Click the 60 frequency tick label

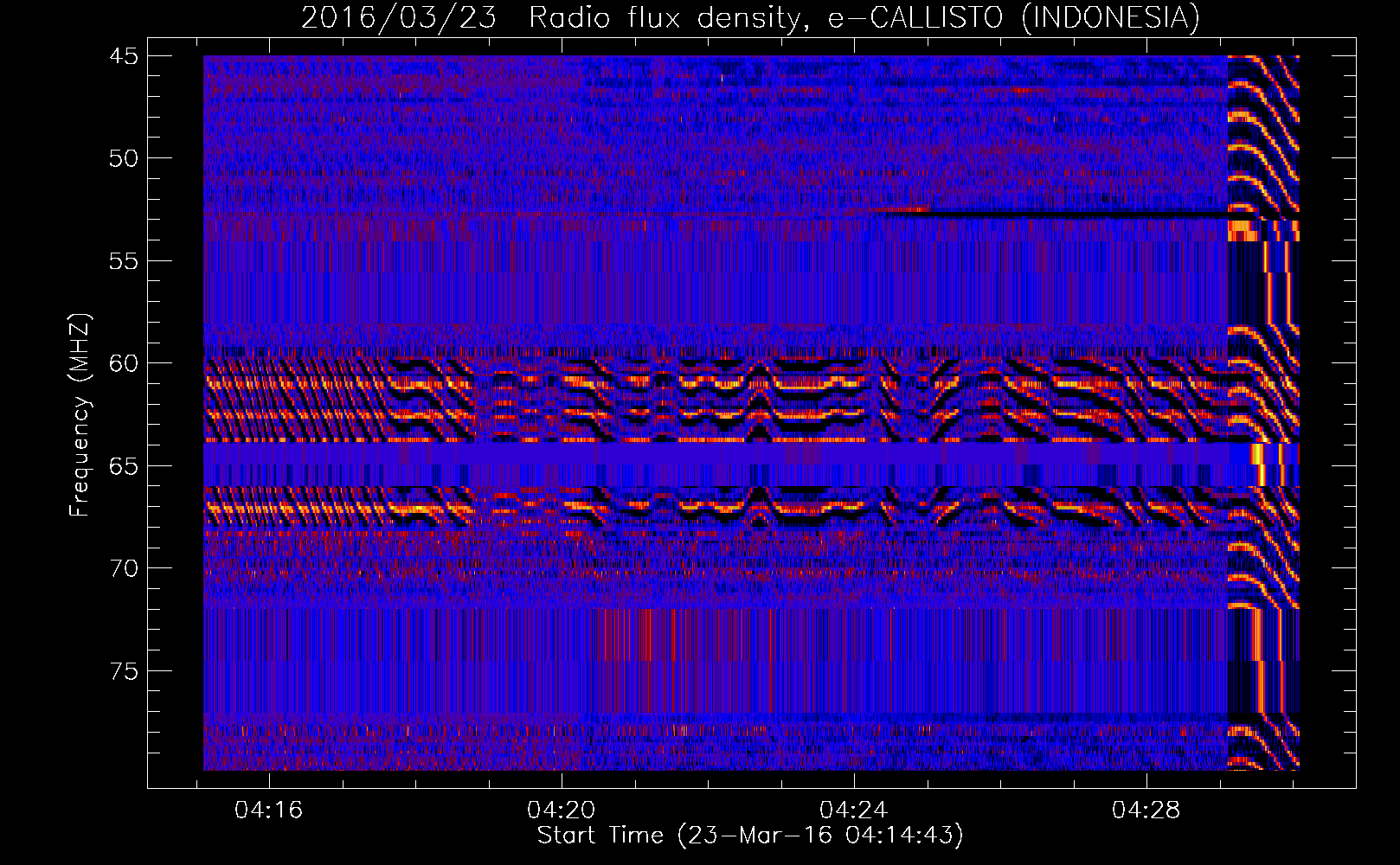pyautogui.click(x=123, y=363)
